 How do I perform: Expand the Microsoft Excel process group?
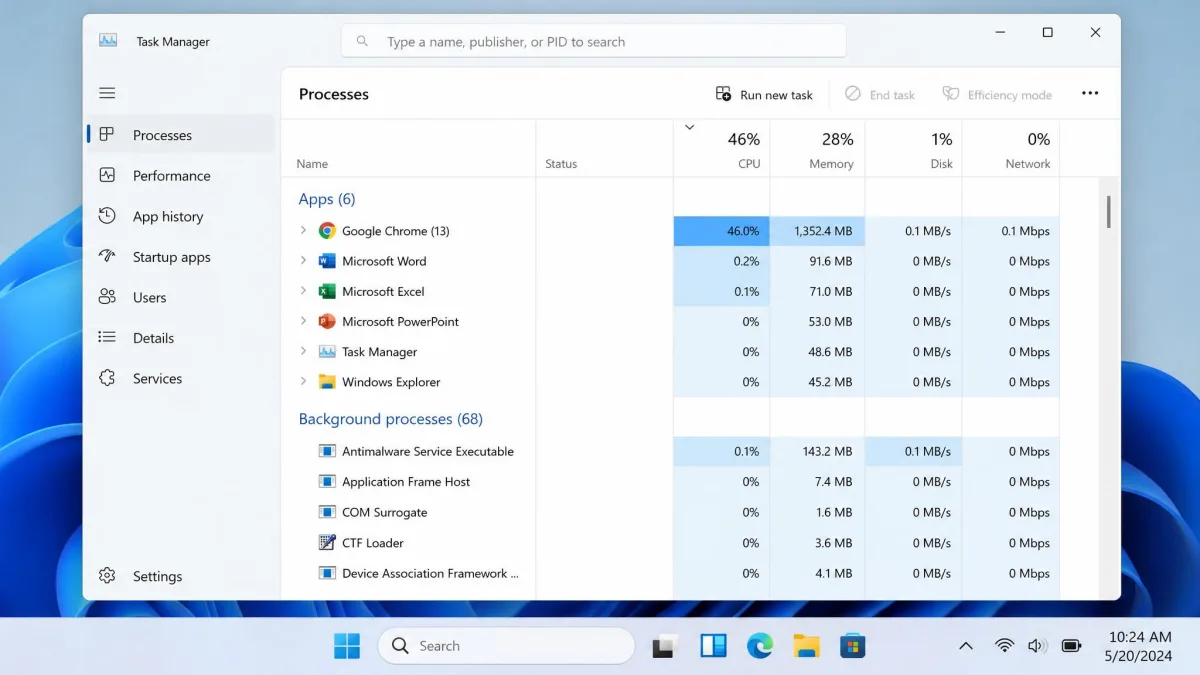pos(303,291)
